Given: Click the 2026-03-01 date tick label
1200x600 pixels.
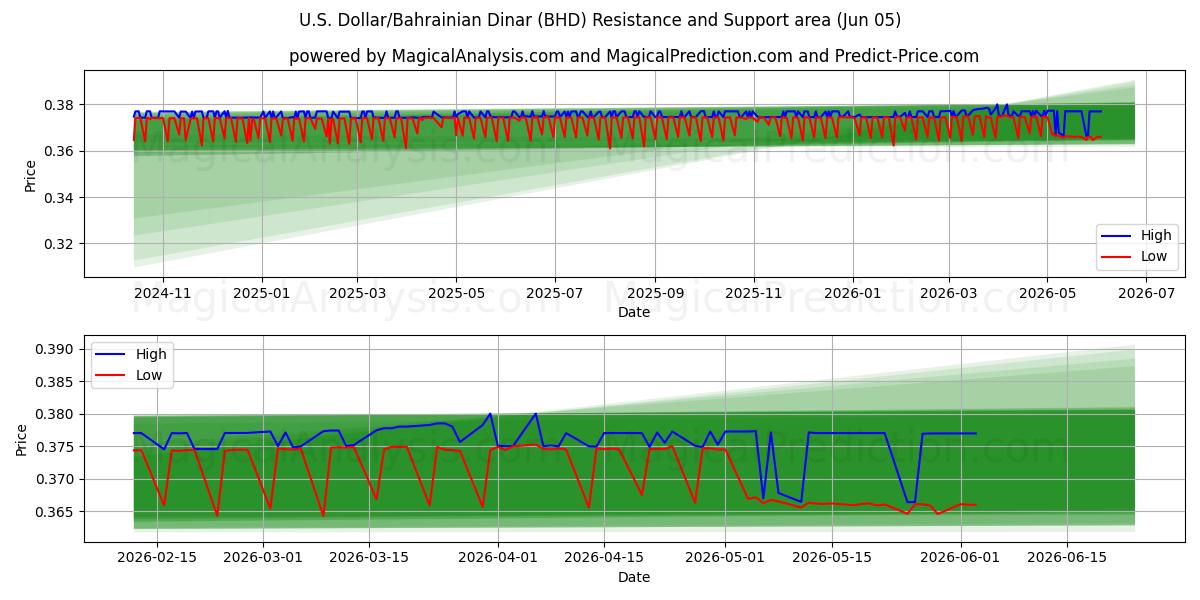Looking at the screenshot, I should (263, 559).
